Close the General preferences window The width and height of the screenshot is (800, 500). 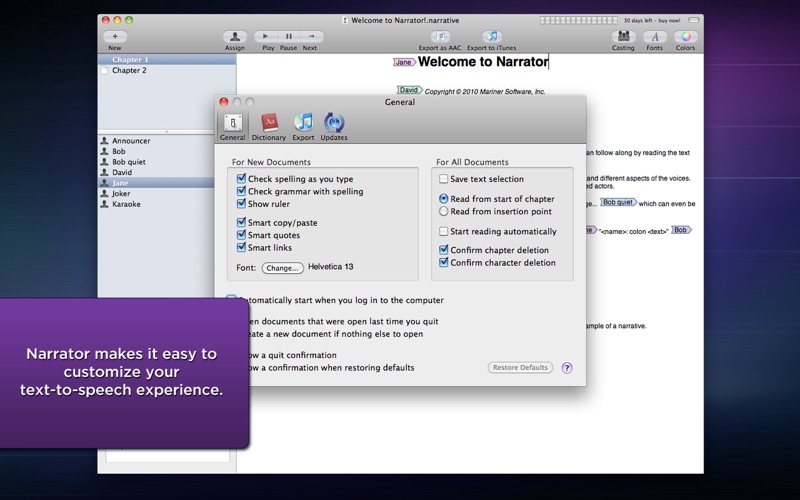coord(223,102)
